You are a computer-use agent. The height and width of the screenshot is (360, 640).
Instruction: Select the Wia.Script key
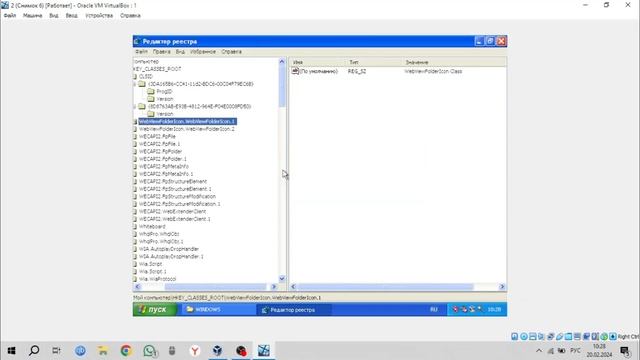click(x=150, y=264)
